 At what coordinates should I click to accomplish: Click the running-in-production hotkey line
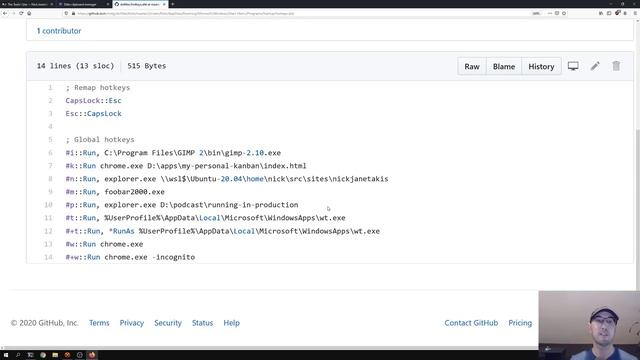182,205
